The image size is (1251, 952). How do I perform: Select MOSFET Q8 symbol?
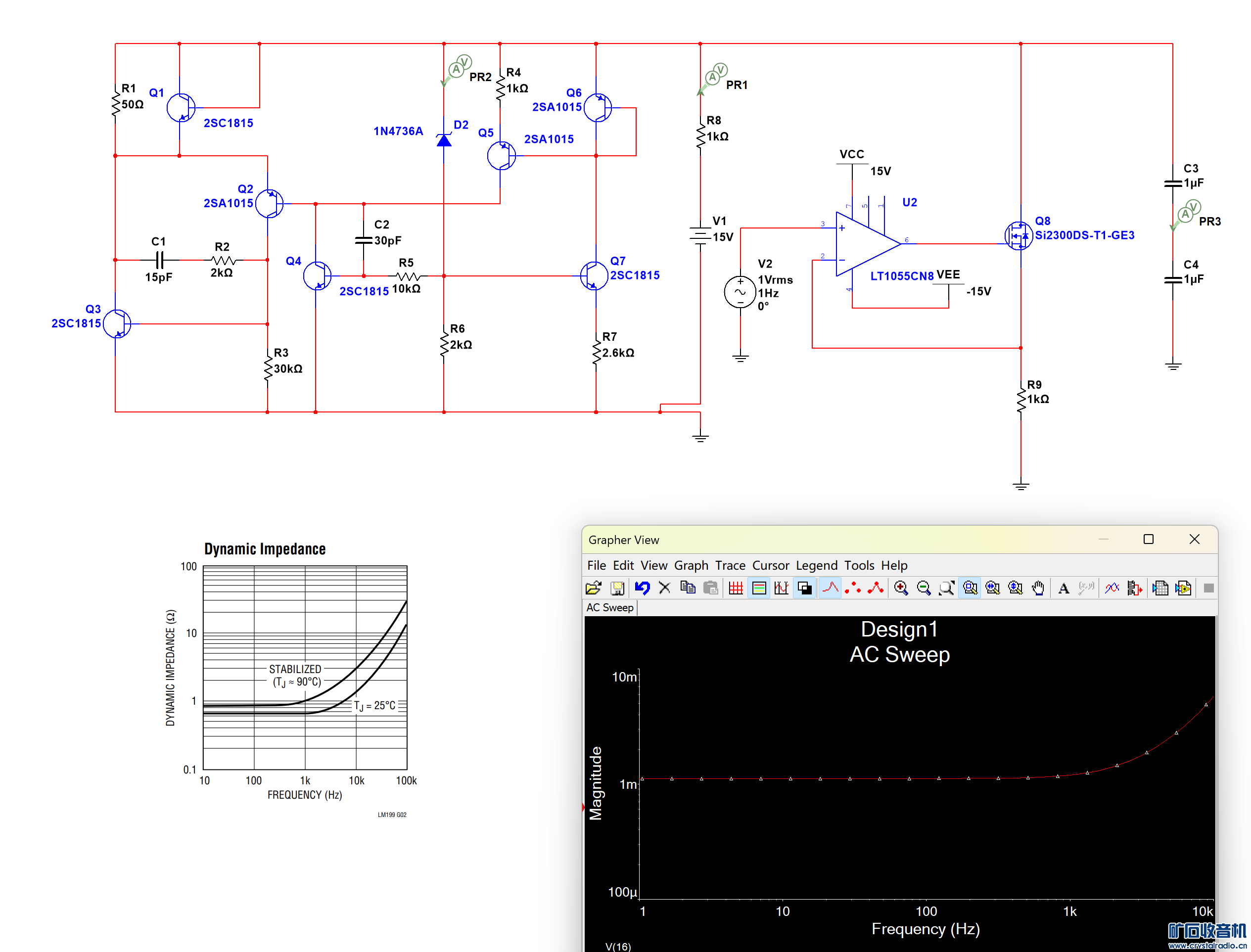pyautogui.click(x=1018, y=235)
